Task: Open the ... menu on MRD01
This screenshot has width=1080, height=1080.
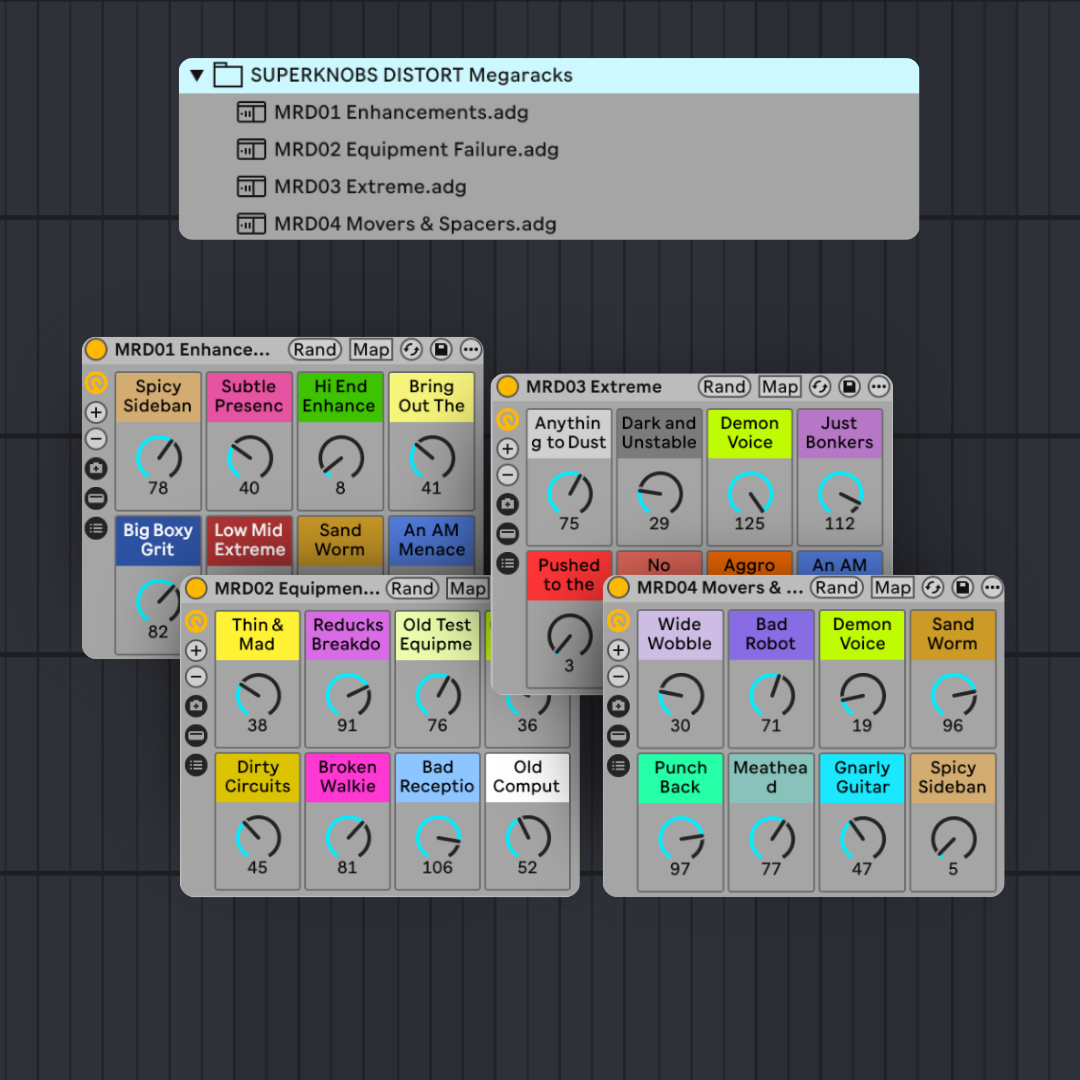Action: click(x=470, y=349)
